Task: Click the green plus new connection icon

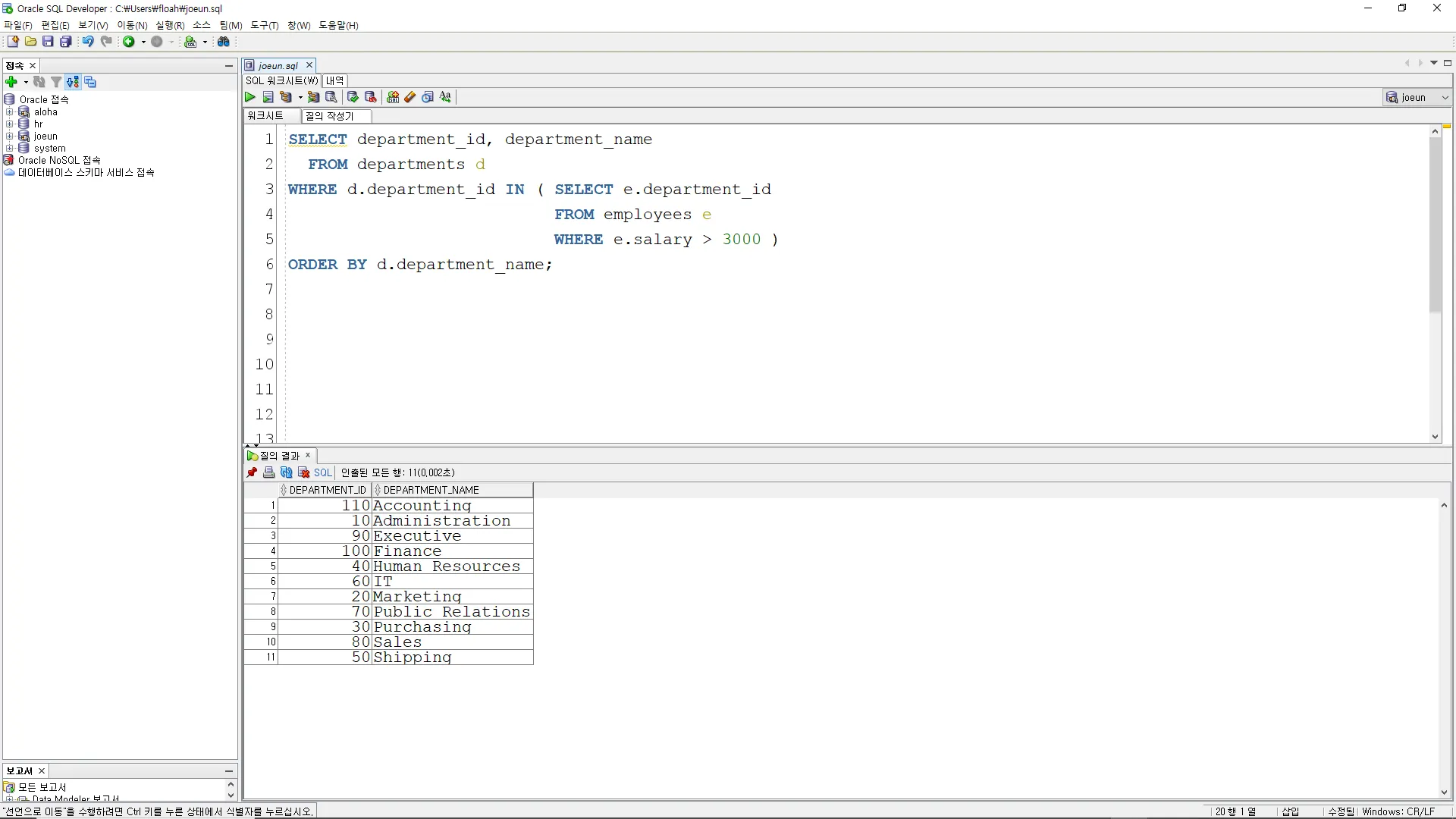Action: tap(11, 82)
